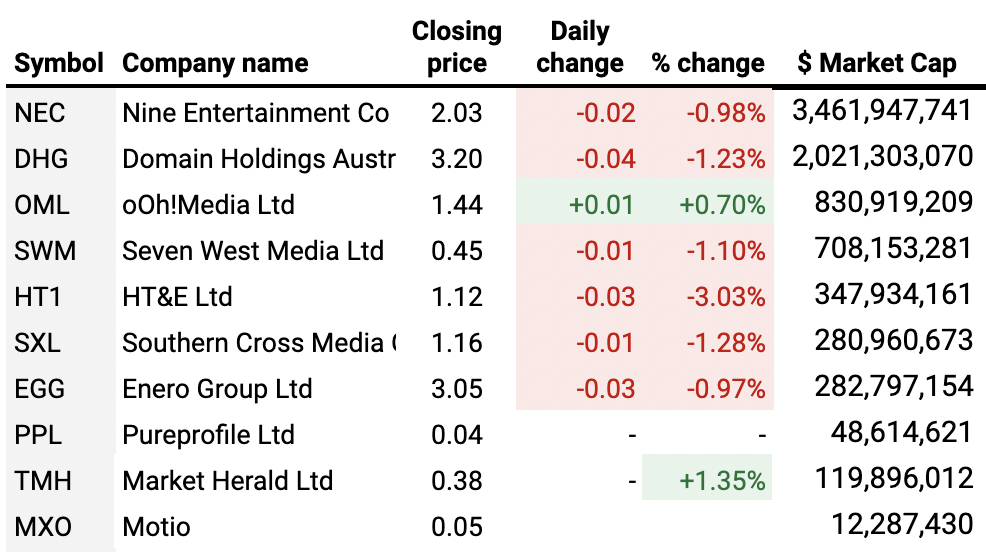
Task: Select the Closing price column header
Action: tap(456, 47)
